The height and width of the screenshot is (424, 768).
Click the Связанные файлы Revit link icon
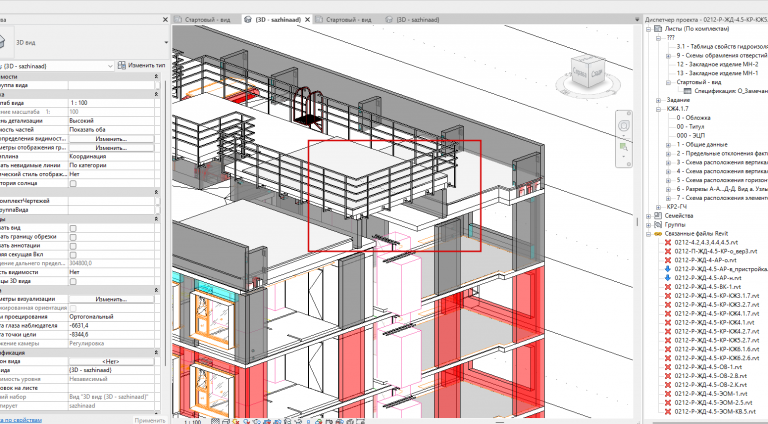[658, 234]
